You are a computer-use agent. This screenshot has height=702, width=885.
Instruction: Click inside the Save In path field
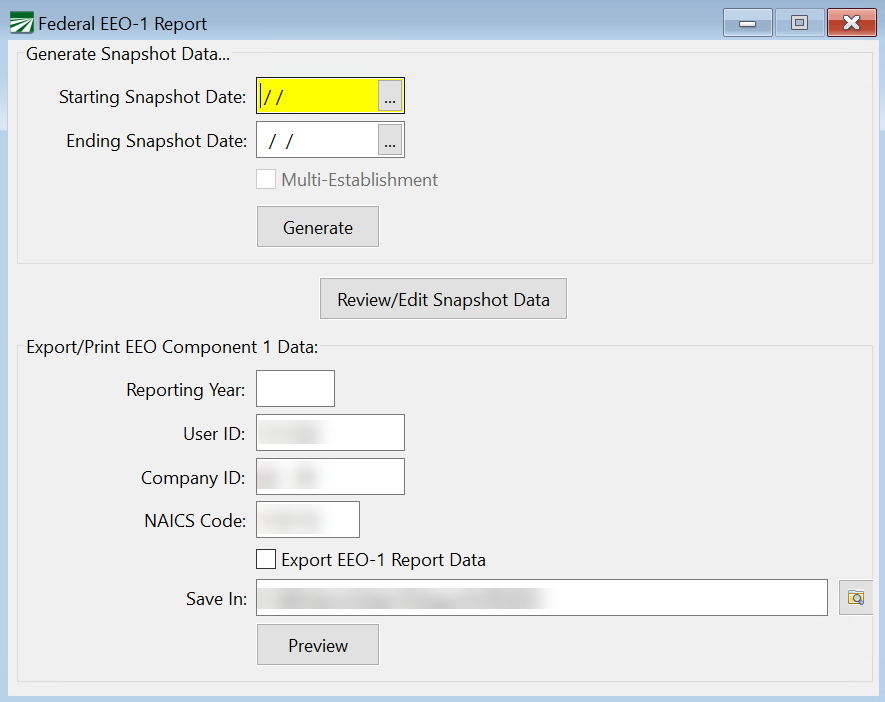click(x=541, y=597)
